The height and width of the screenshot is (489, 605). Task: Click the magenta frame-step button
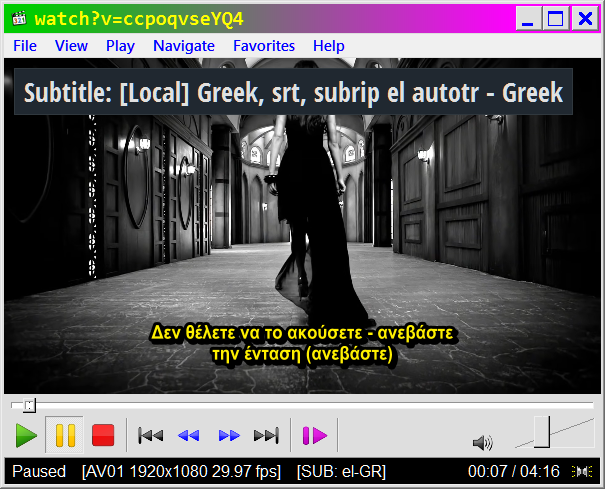314,436
